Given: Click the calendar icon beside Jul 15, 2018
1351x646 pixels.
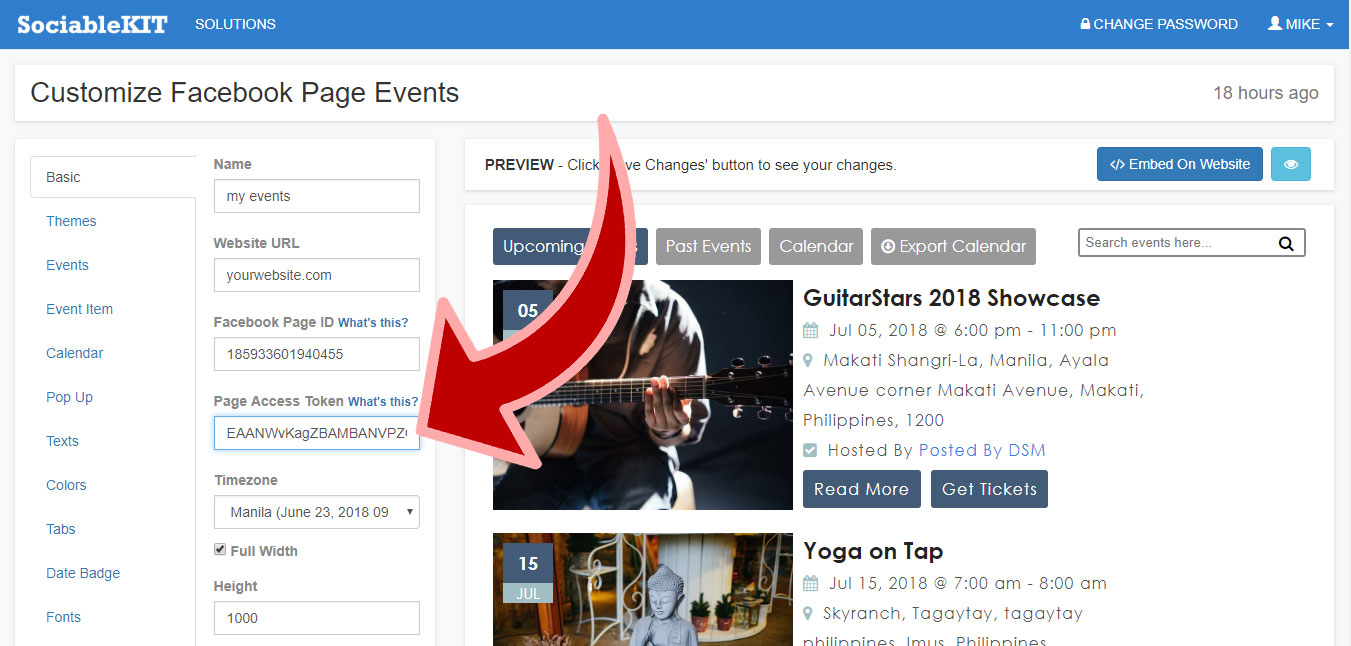Looking at the screenshot, I should tap(811, 583).
